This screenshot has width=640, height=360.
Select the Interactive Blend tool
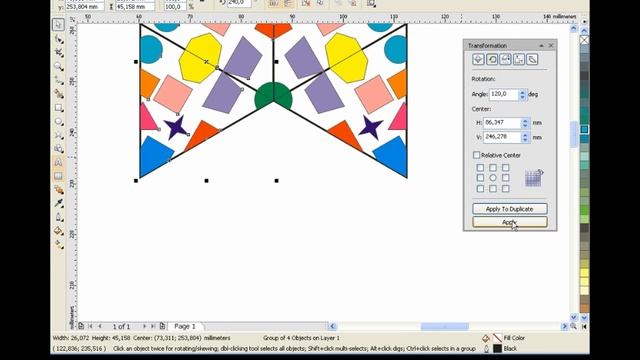pos(59,190)
